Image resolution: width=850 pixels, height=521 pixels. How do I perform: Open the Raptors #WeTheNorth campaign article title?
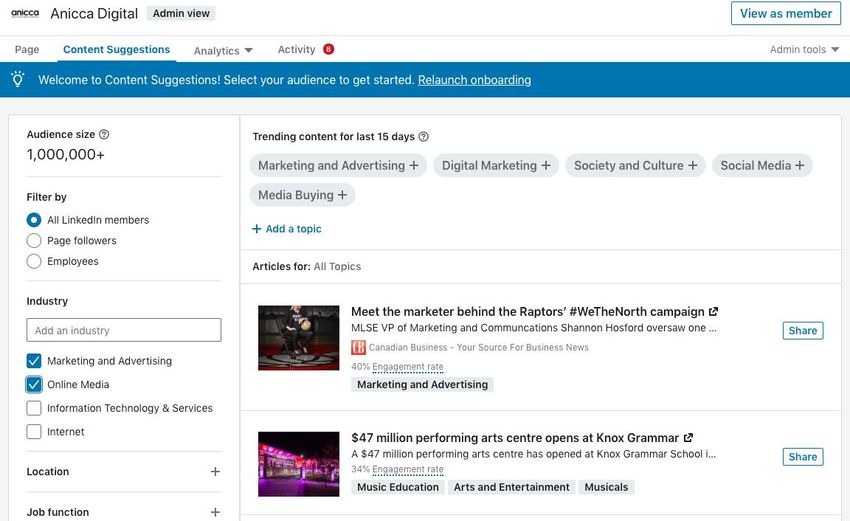pos(527,312)
